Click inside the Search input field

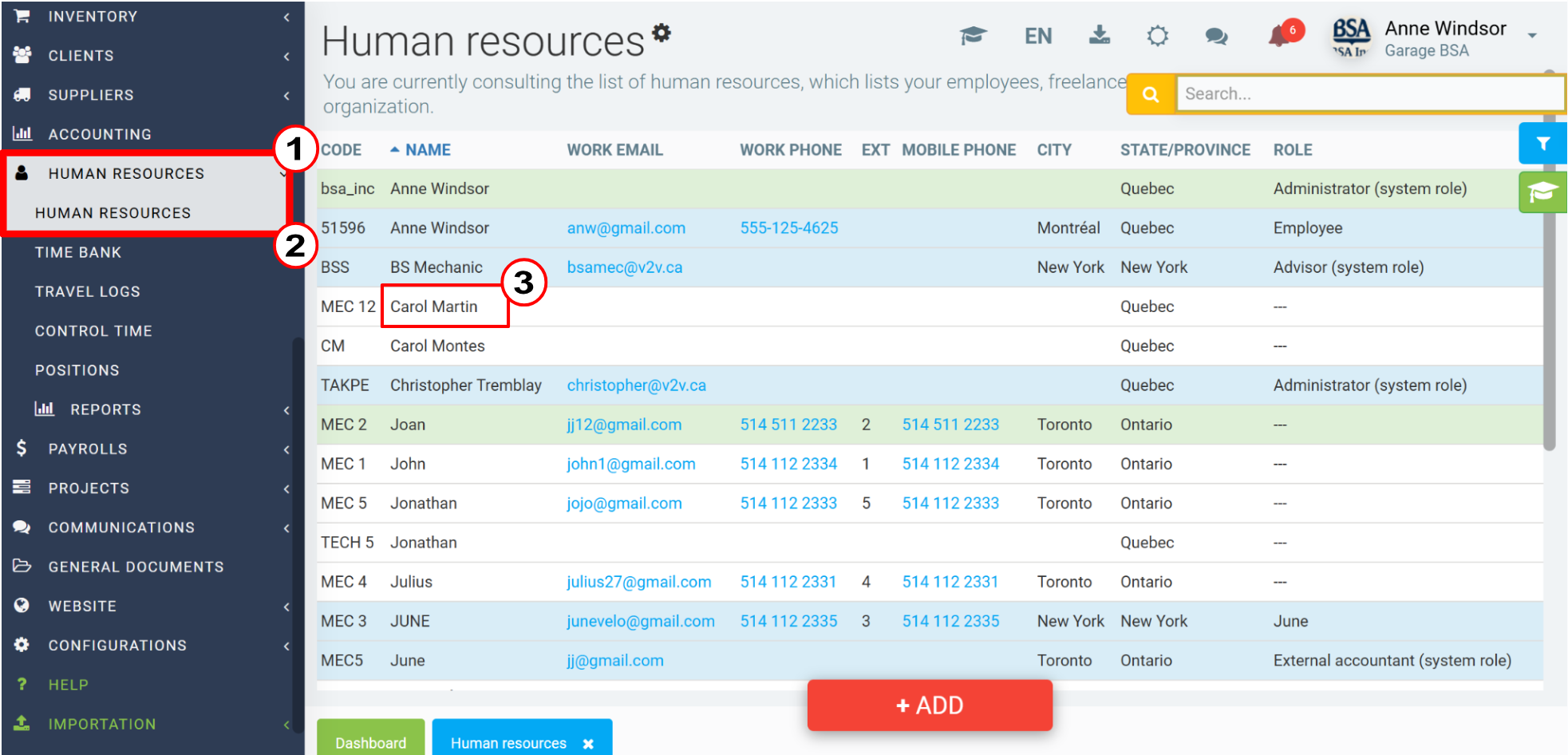click(x=1369, y=93)
